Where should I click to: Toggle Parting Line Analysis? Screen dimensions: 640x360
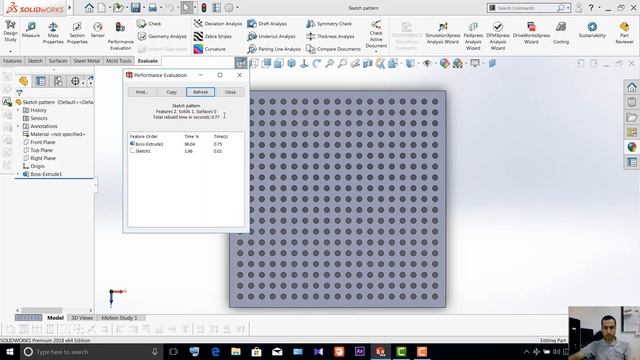[274, 49]
